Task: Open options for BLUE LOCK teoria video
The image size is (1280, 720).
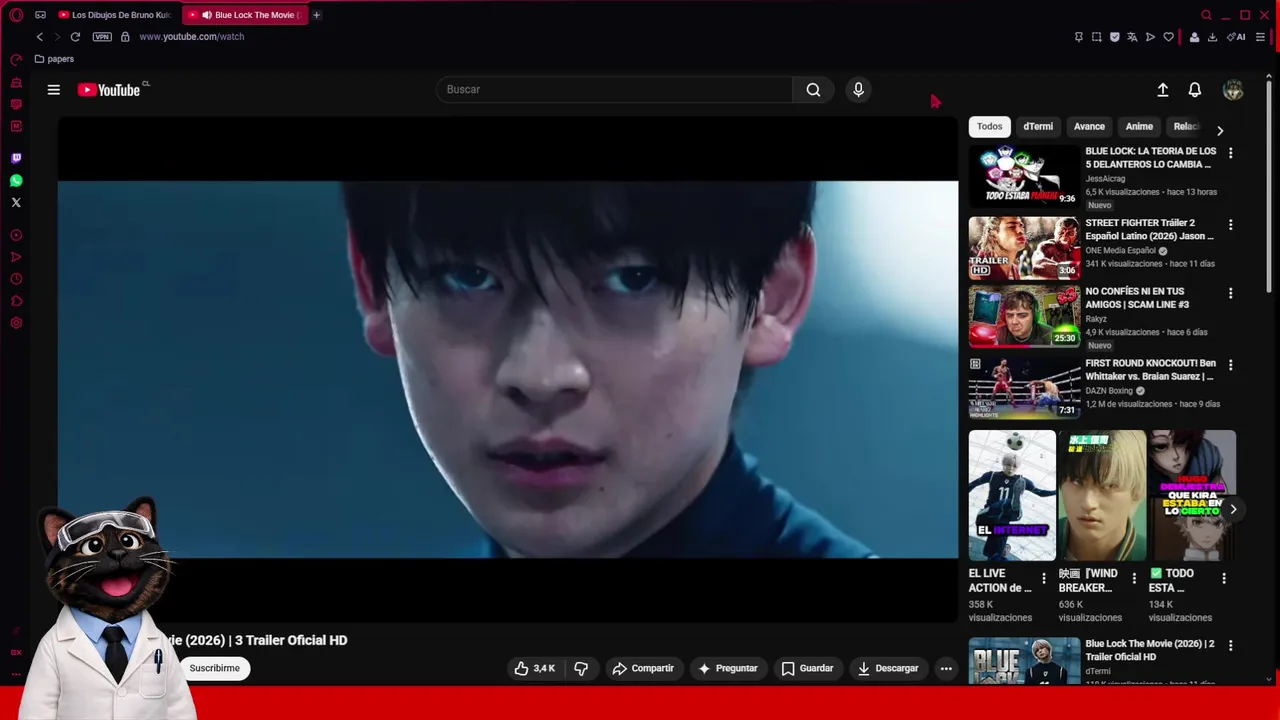Action: [1231, 153]
